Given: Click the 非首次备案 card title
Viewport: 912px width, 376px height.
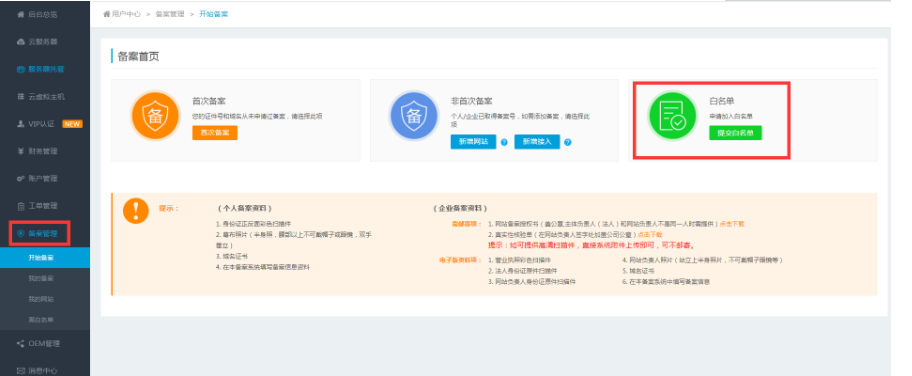Looking at the screenshot, I should pyautogui.click(x=472, y=101).
